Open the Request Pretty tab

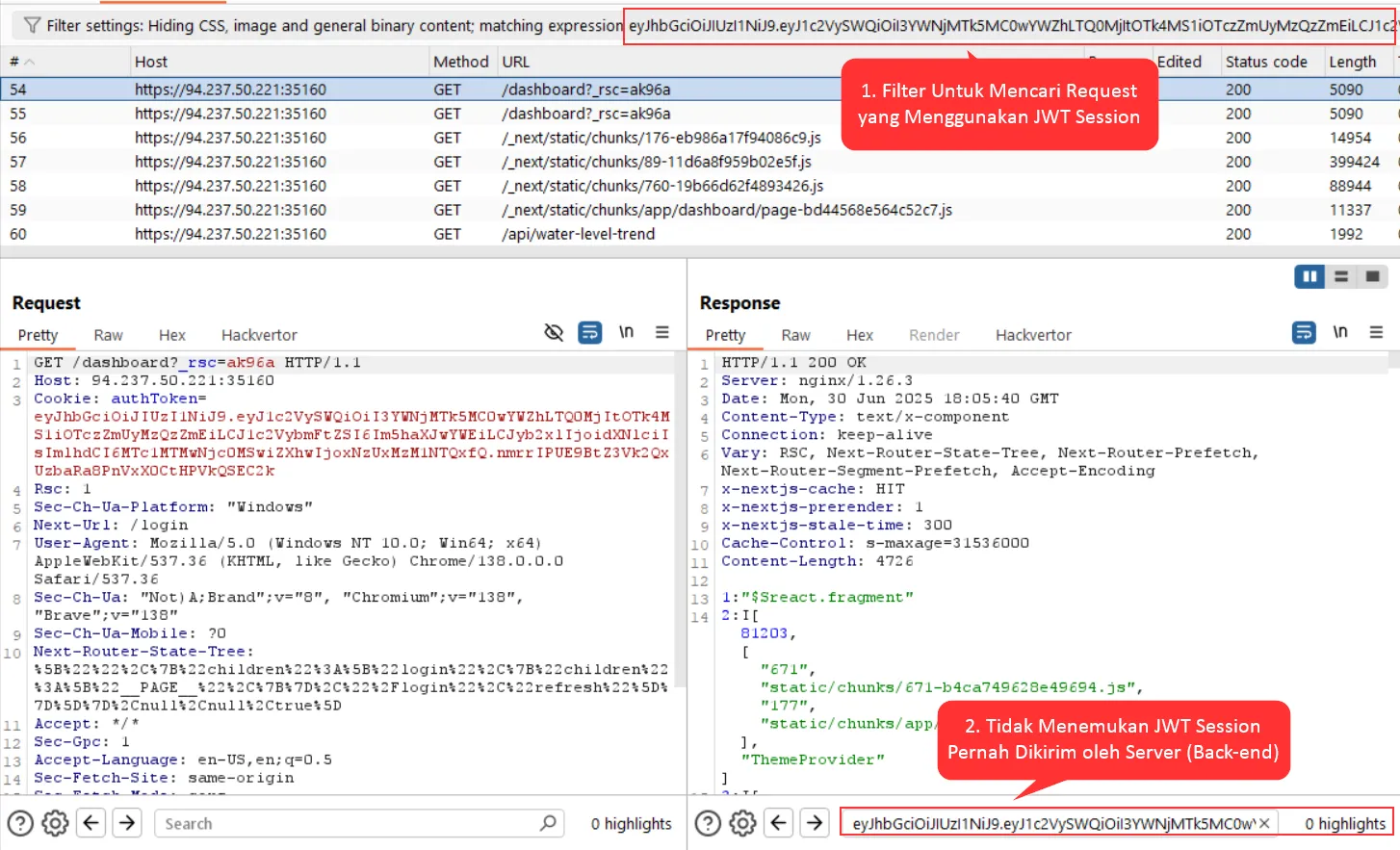pos(38,335)
